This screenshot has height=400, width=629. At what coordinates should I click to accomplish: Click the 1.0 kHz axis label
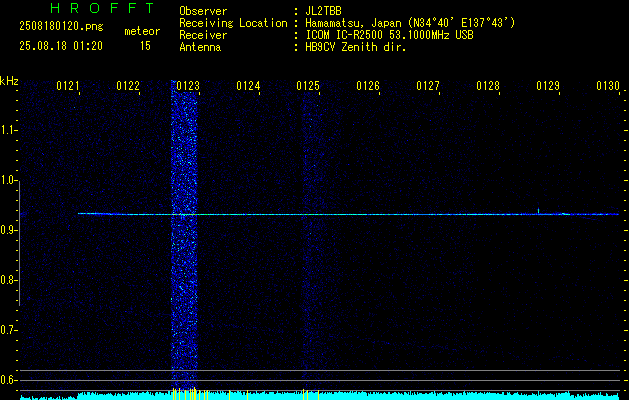[x=7, y=180]
